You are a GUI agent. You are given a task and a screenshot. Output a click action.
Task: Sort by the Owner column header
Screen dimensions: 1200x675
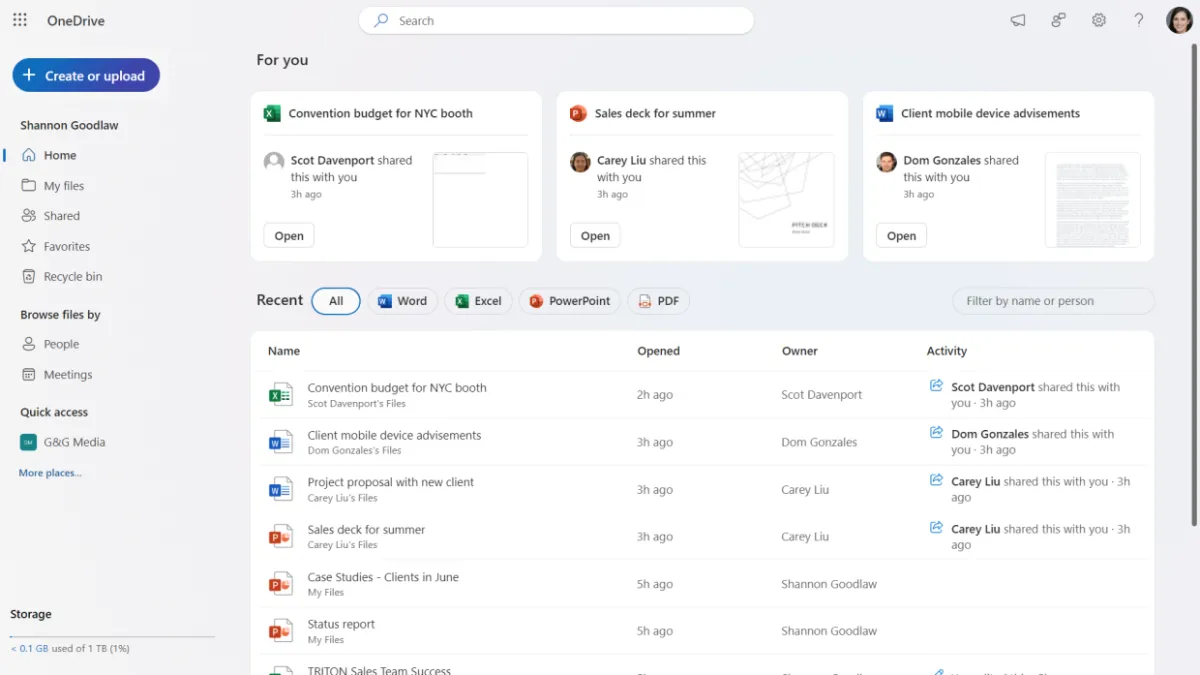click(800, 351)
